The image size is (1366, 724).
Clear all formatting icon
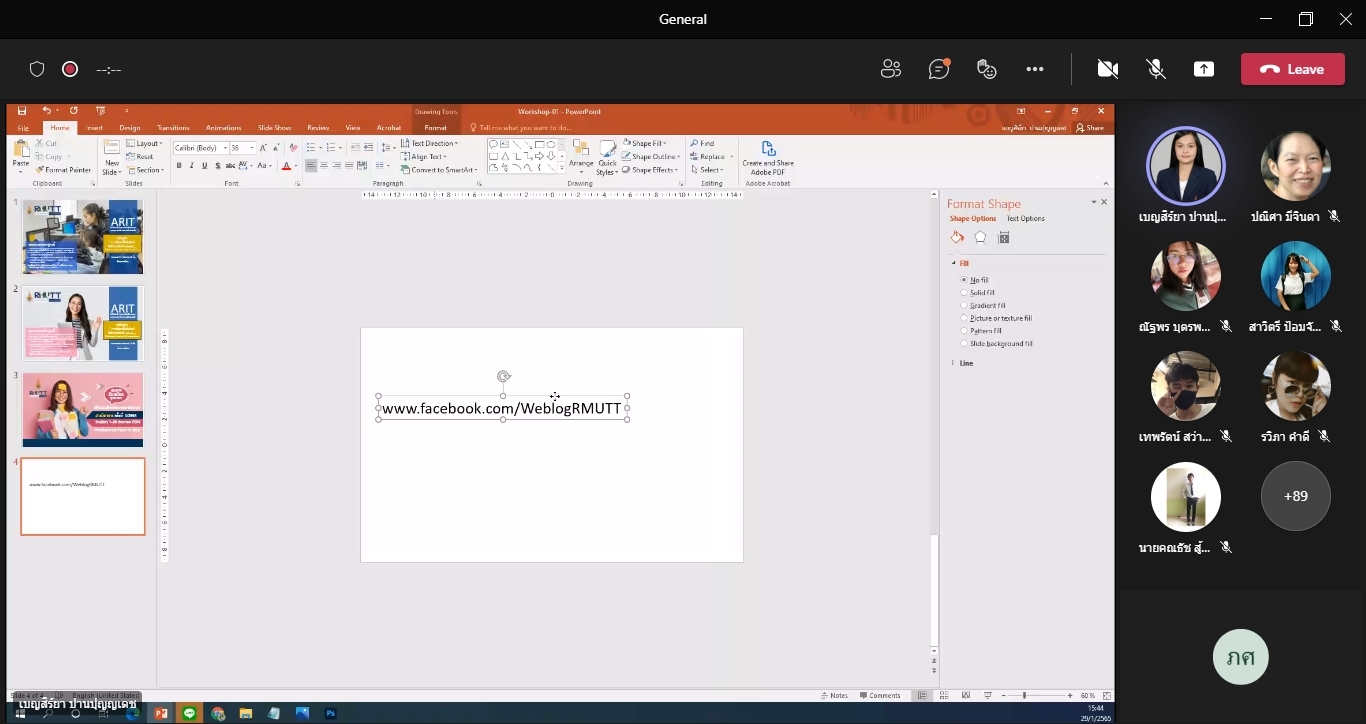(294, 148)
